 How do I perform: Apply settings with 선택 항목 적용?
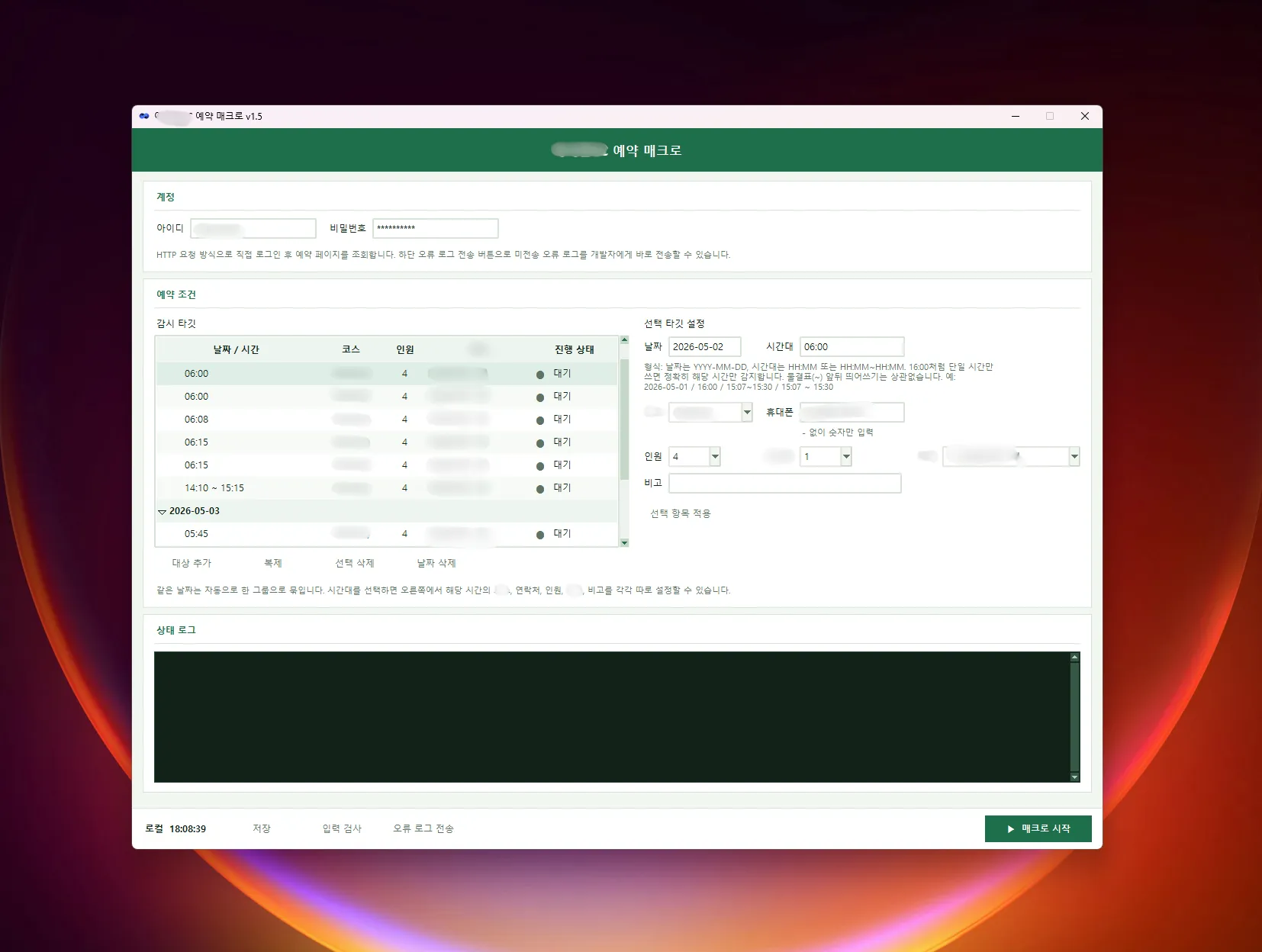[681, 513]
